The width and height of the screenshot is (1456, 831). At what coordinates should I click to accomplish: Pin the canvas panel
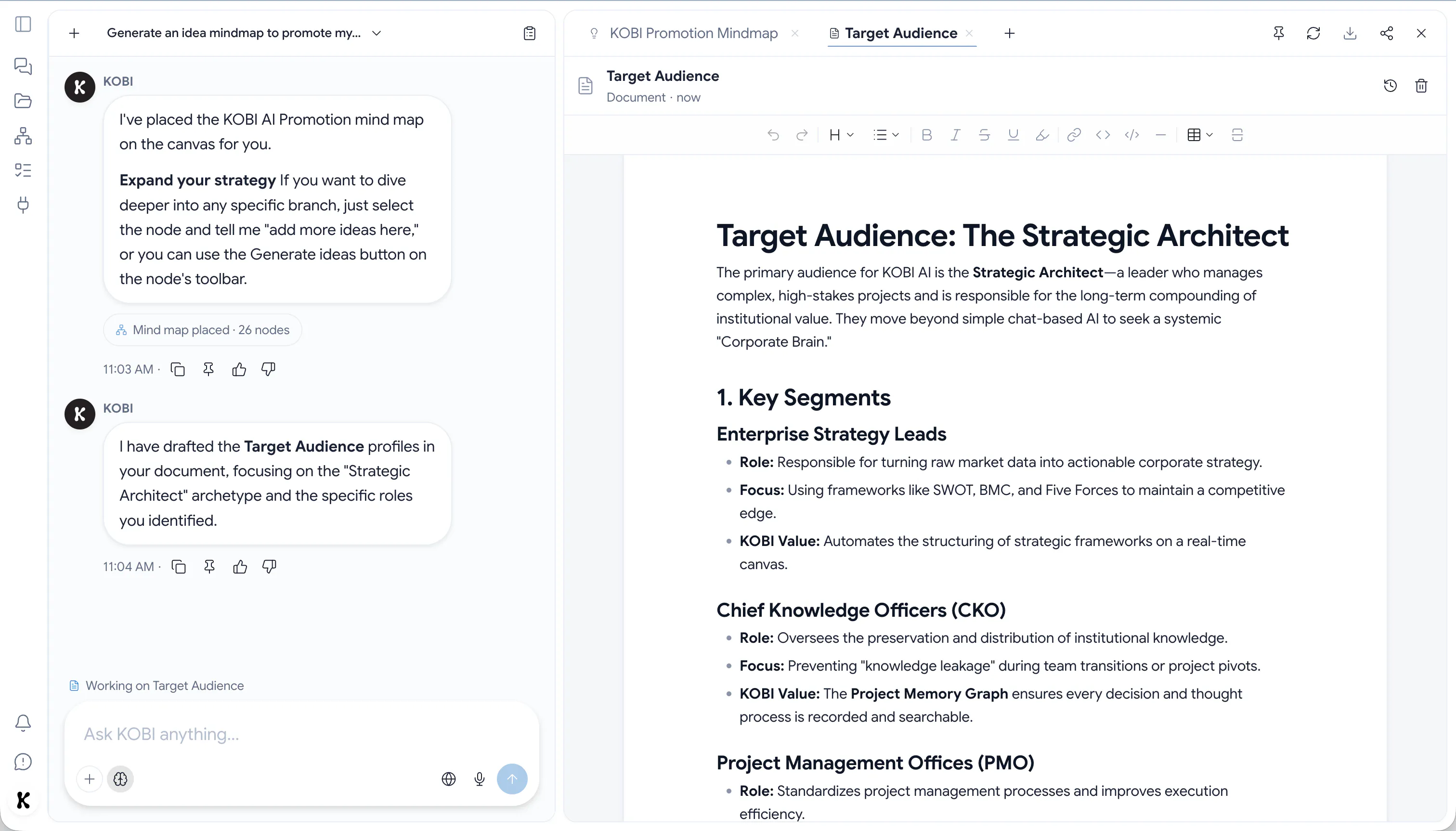[x=1278, y=33]
